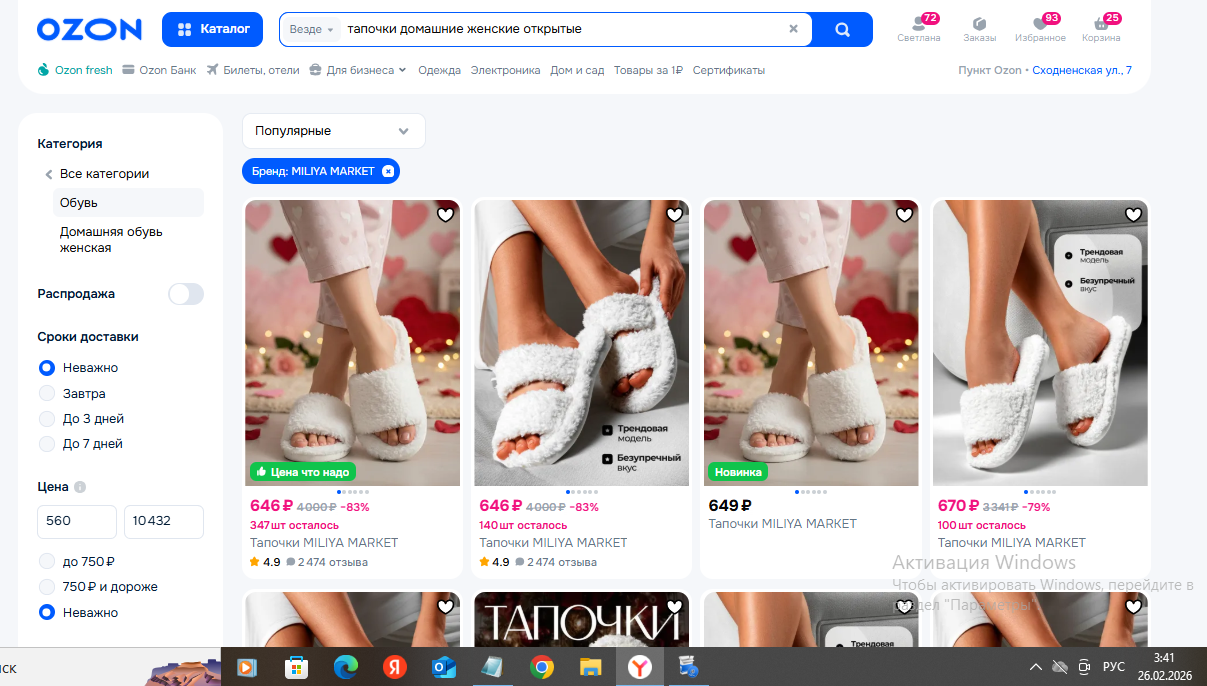Add the 649 ₽ Новинка slippers to favorites

point(905,215)
